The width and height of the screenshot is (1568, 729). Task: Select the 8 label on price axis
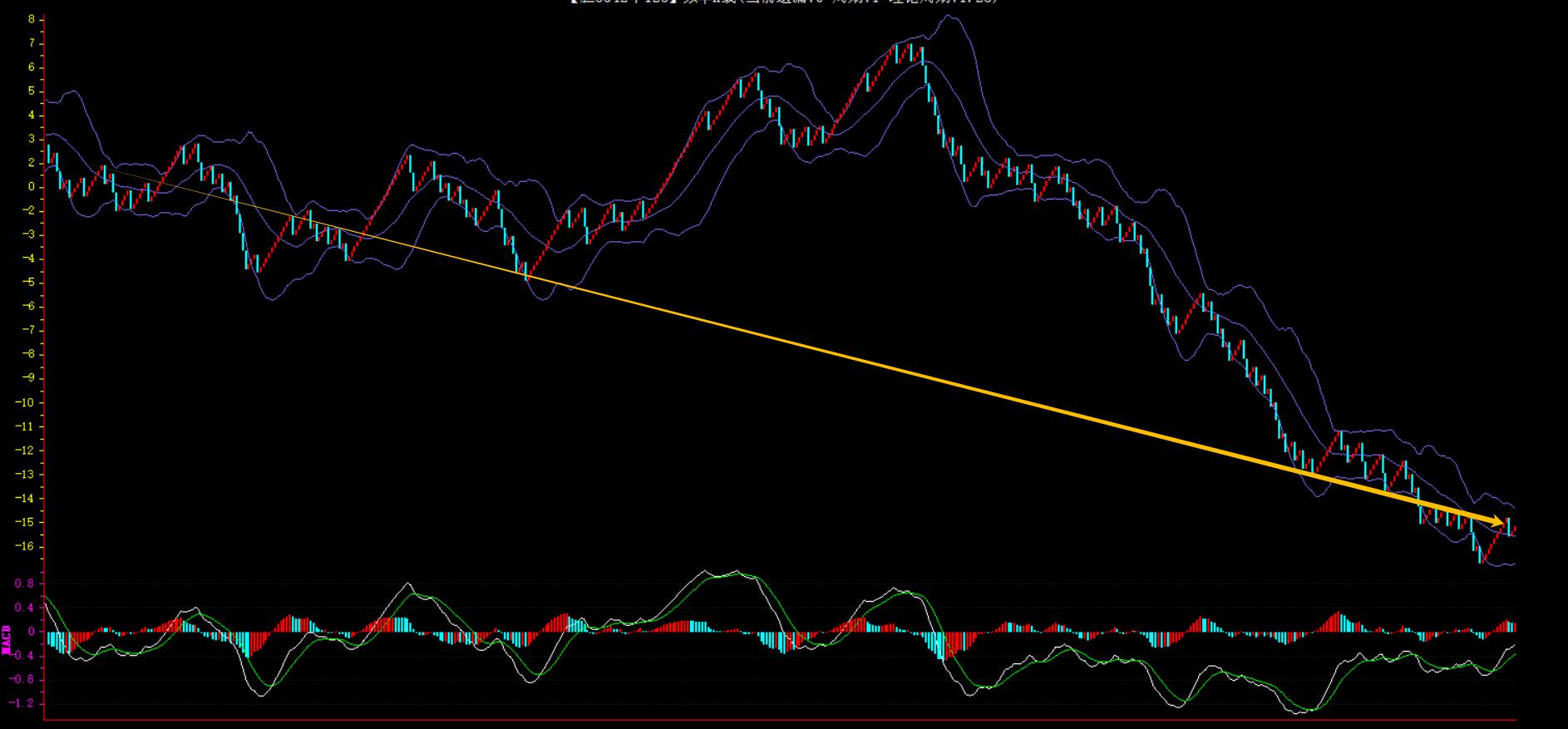(31, 19)
